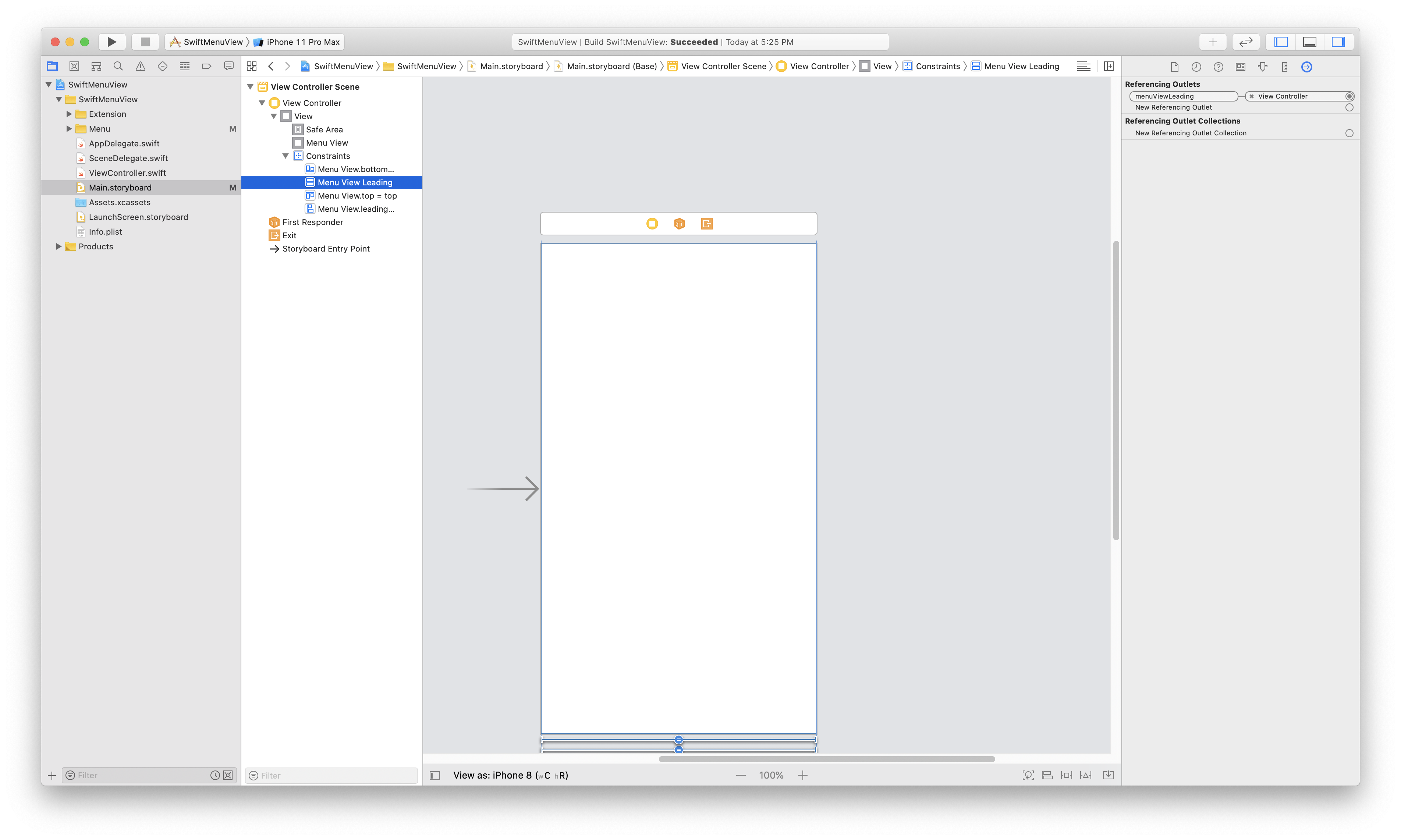Toggle the Debug area visibility
This screenshot has width=1401, height=840.
point(1309,42)
